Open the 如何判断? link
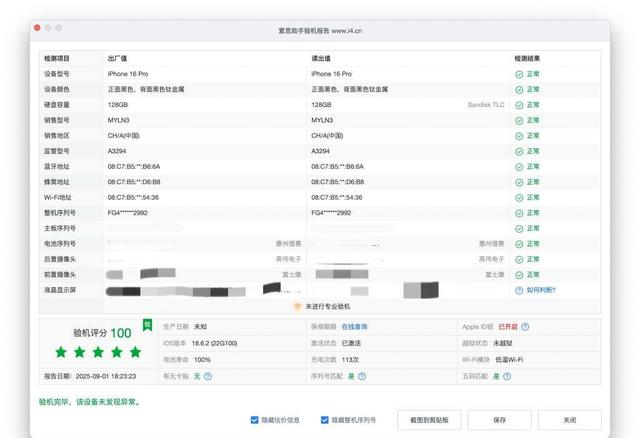Viewport: 640px width, 438px height. 541,290
